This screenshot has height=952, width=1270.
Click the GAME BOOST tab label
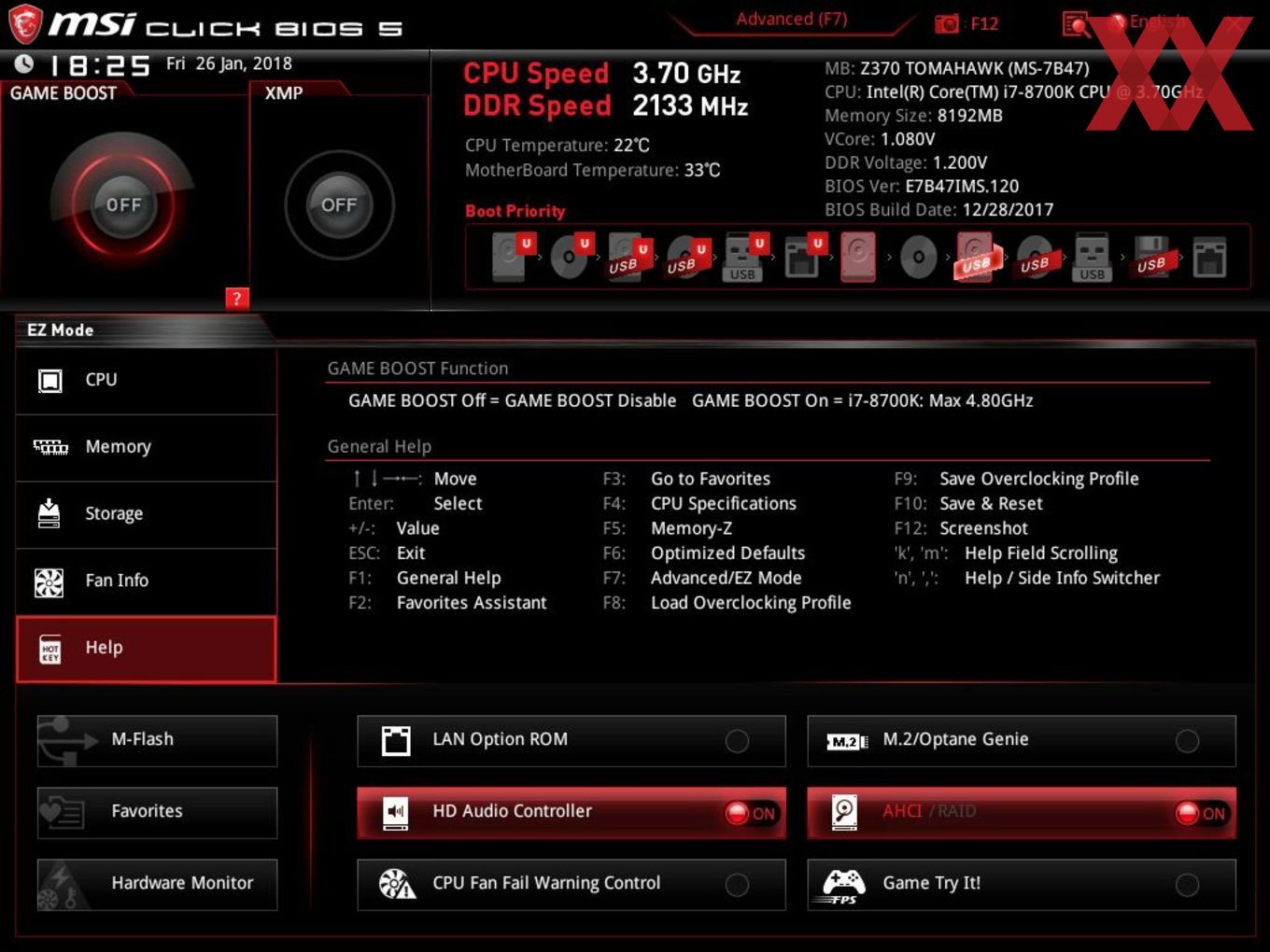click(63, 93)
